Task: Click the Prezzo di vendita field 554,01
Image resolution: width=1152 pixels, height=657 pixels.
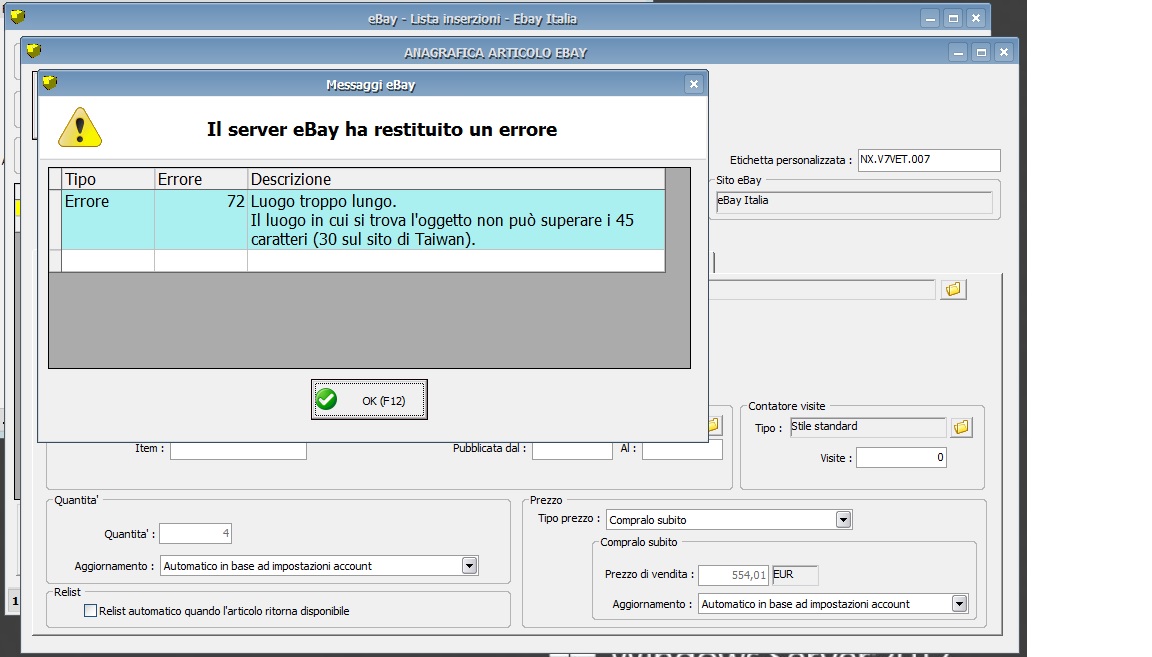Action: 732,575
